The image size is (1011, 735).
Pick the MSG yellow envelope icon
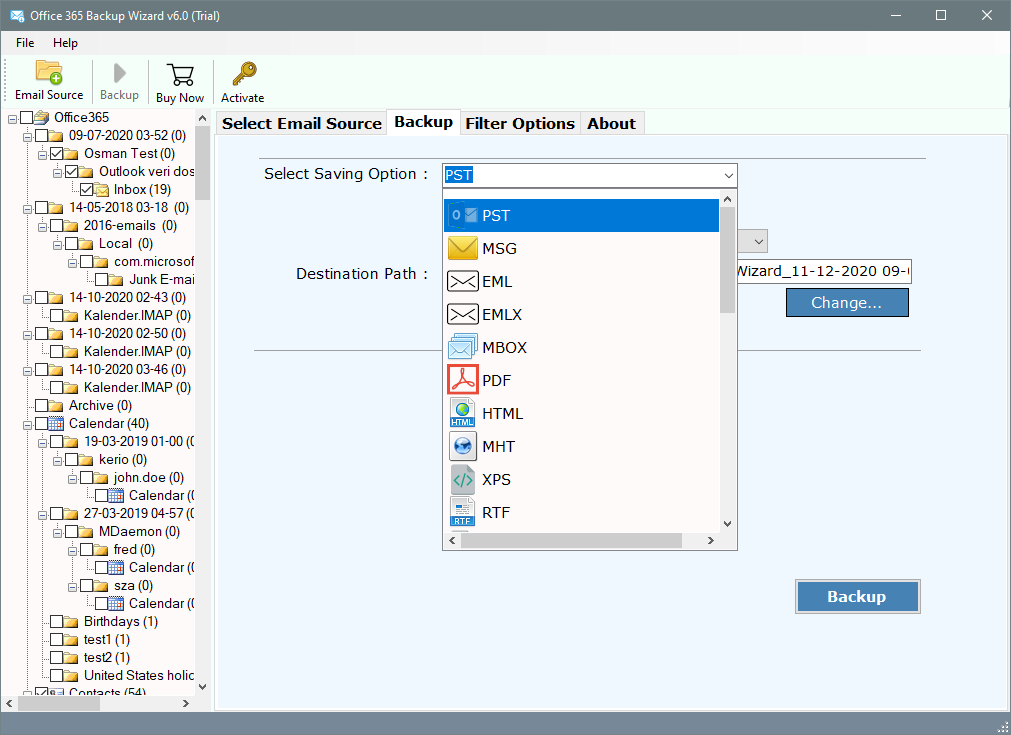(x=463, y=248)
